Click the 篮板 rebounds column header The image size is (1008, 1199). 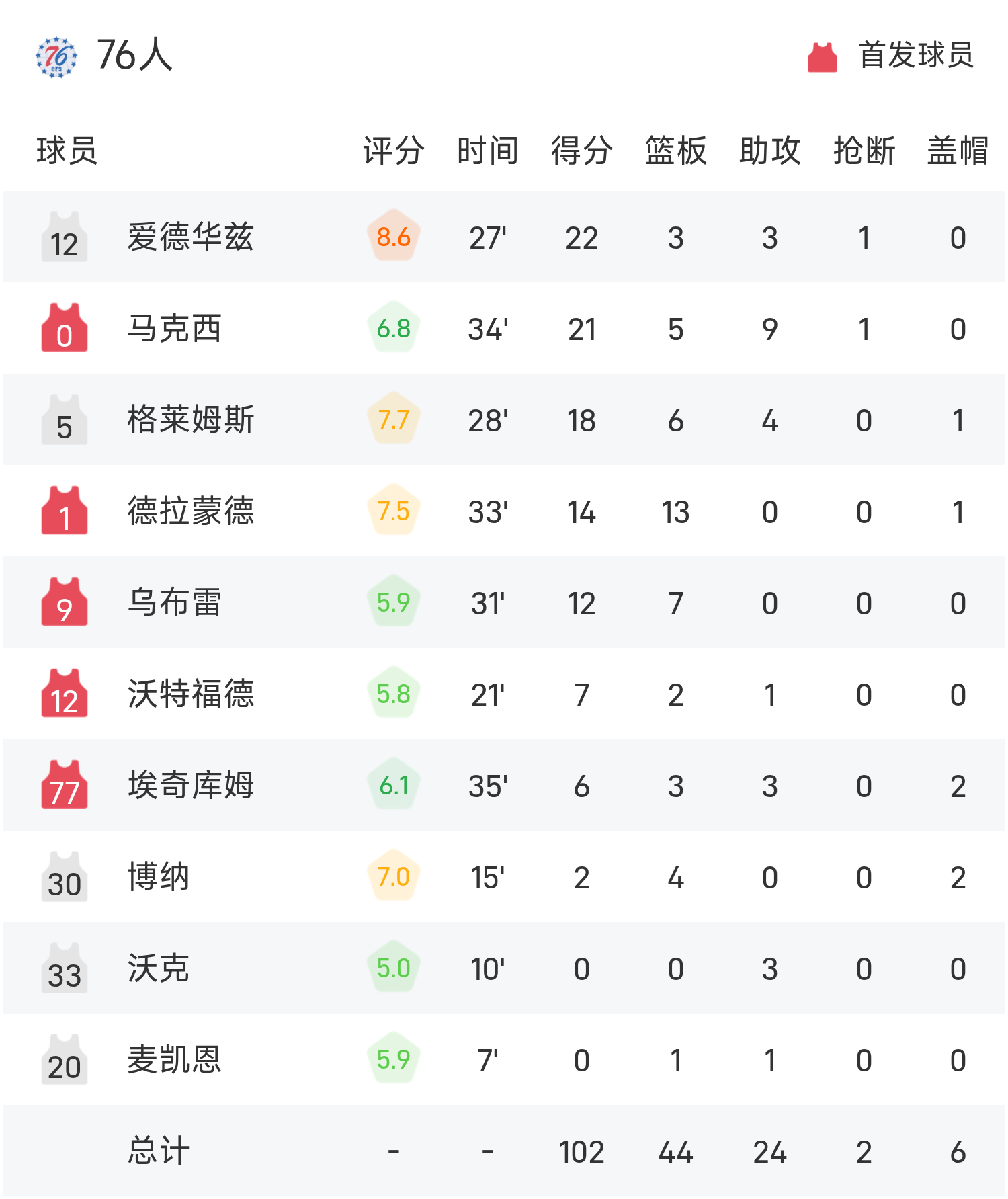[676, 150]
